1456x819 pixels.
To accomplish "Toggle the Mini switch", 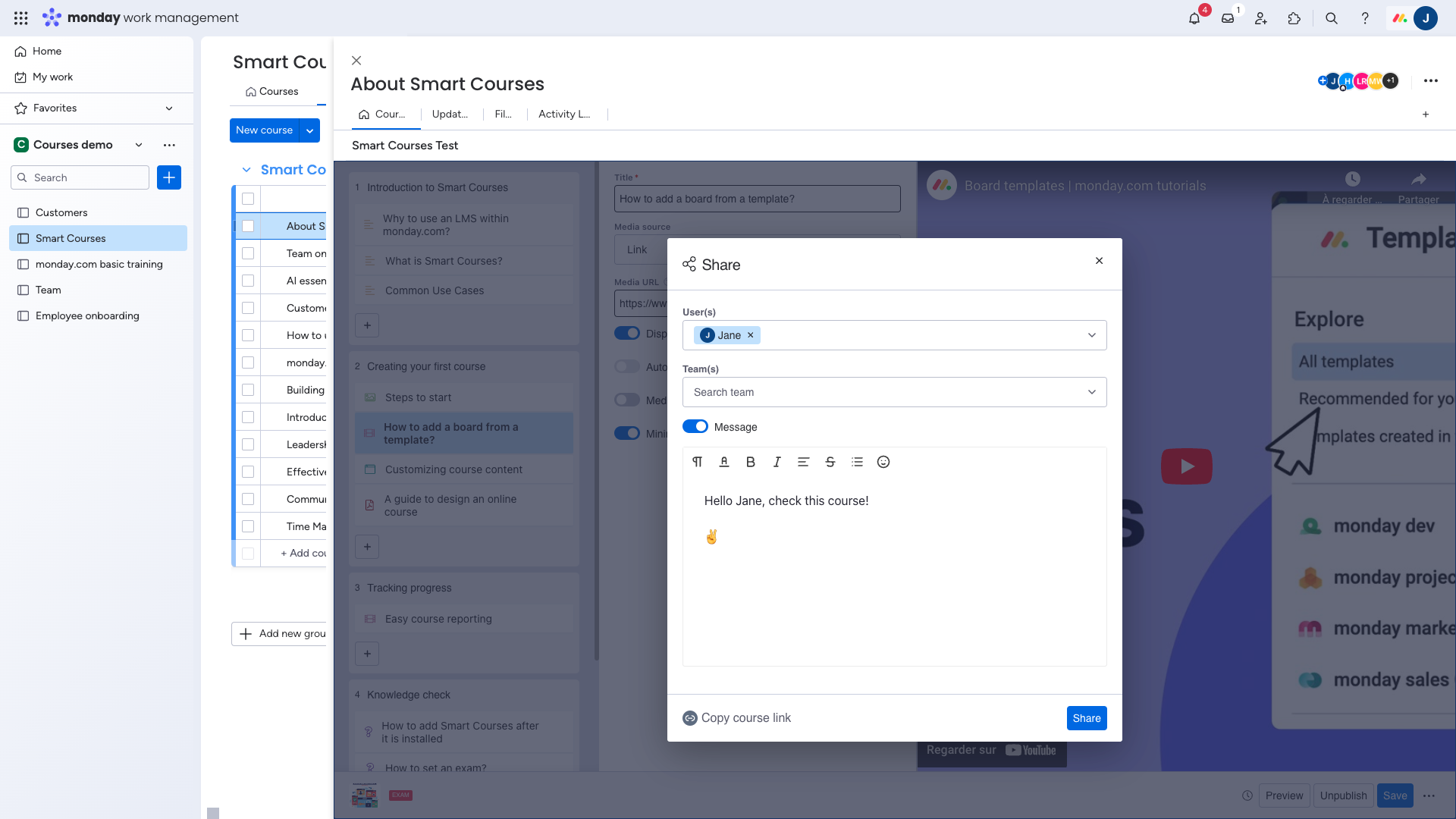I will coord(627,433).
